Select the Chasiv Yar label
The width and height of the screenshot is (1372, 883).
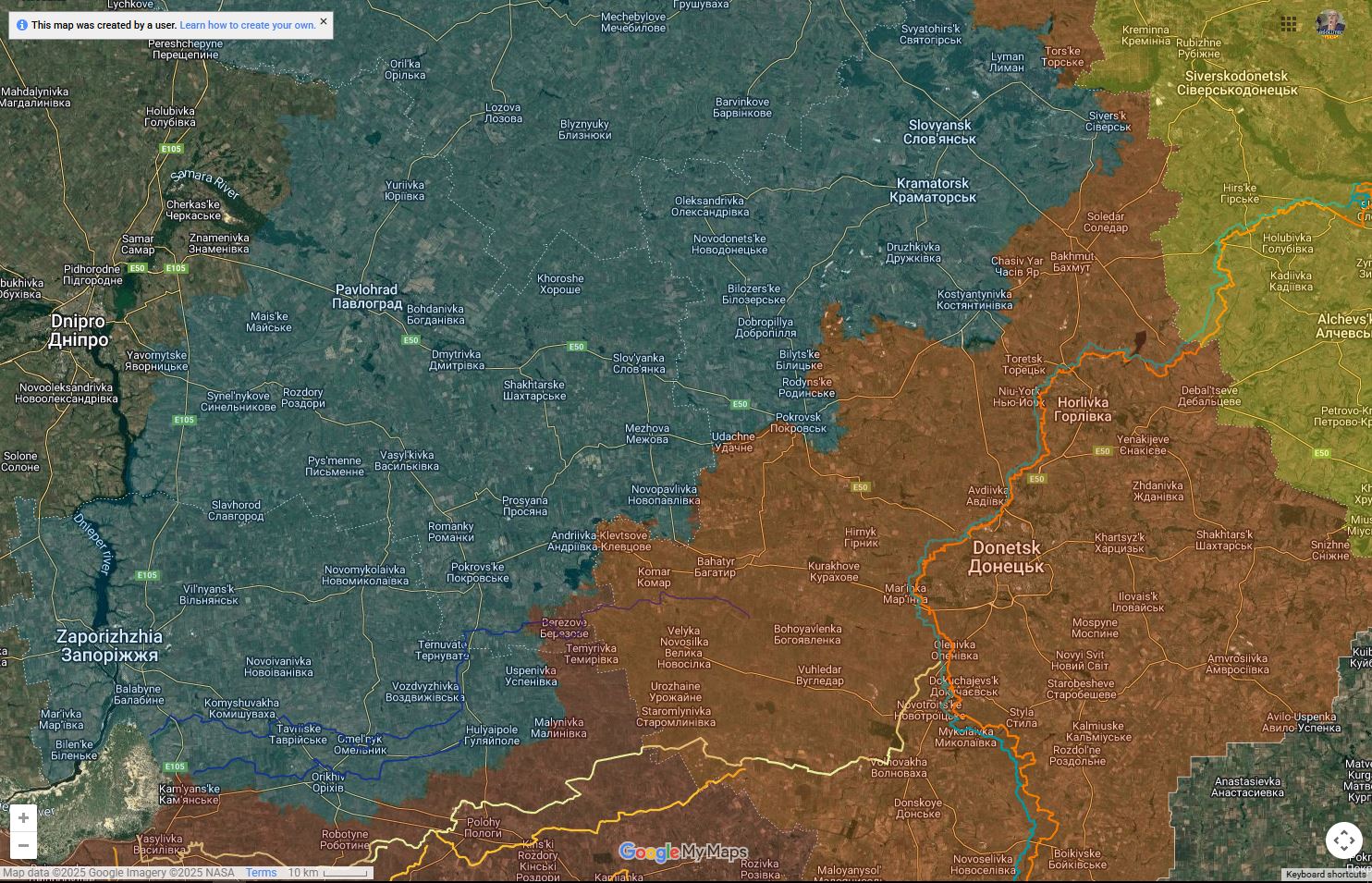pyautogui.click(x=1016, y=266)
